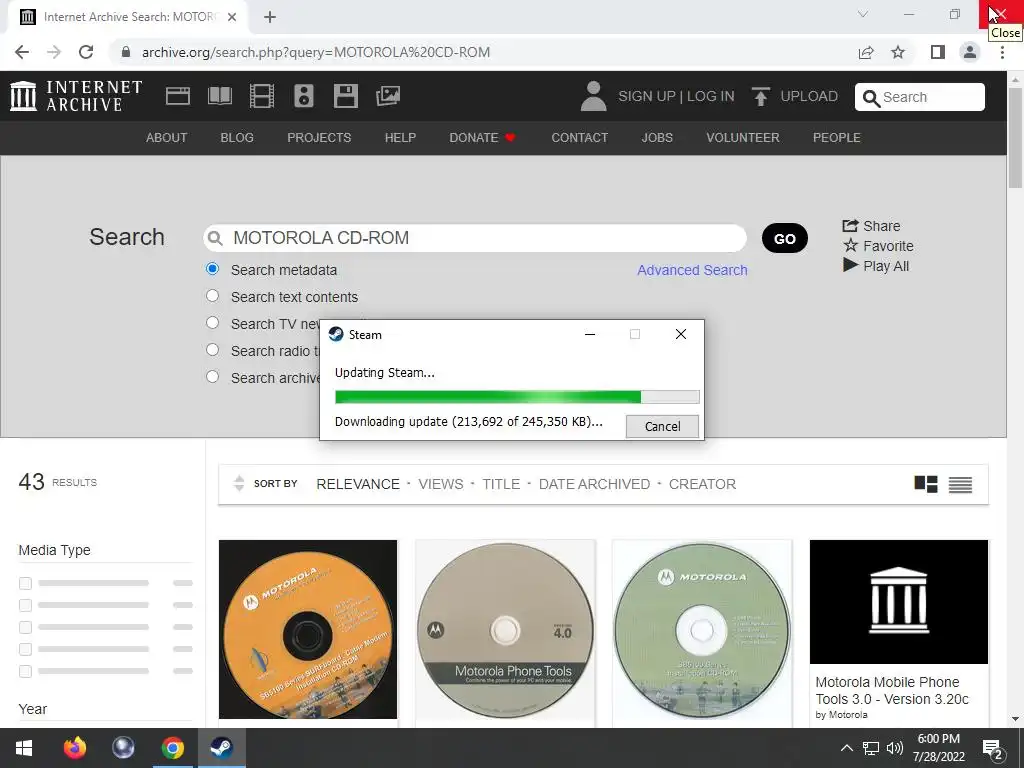Open the notification center icon

coord(993,748)
